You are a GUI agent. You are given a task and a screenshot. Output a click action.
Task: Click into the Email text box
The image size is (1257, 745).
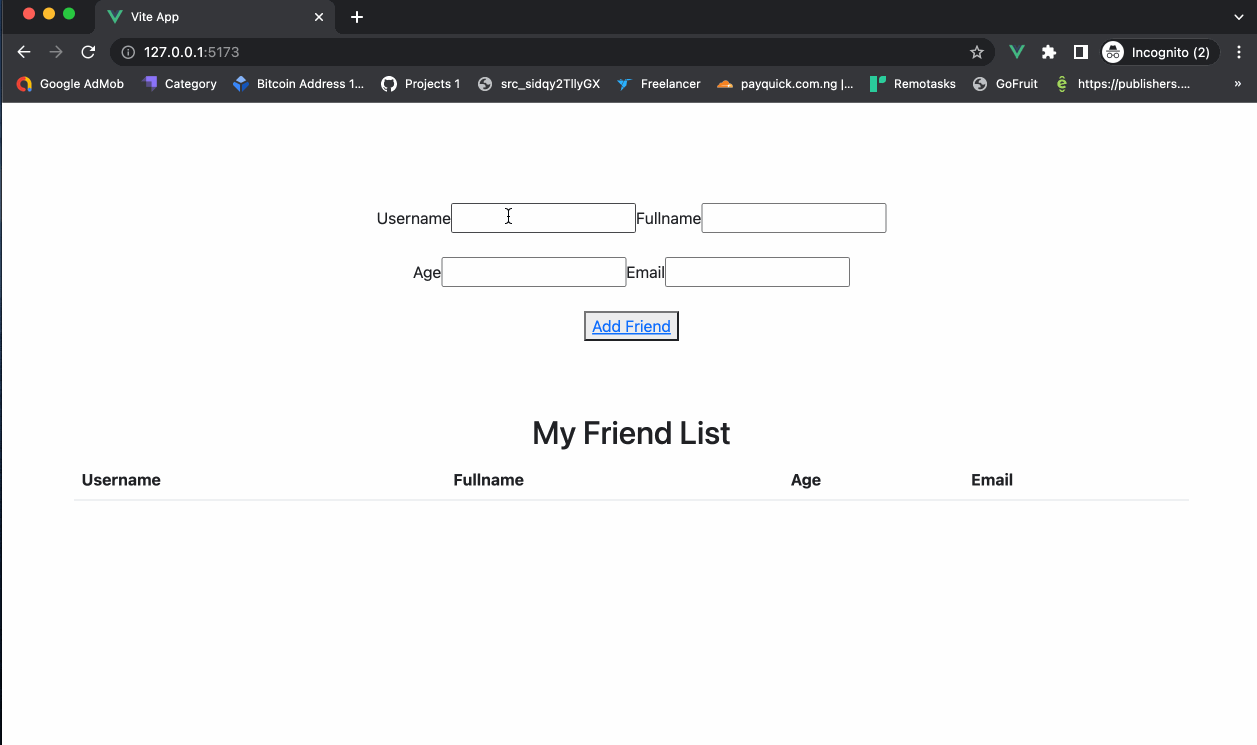pos(757,272)
